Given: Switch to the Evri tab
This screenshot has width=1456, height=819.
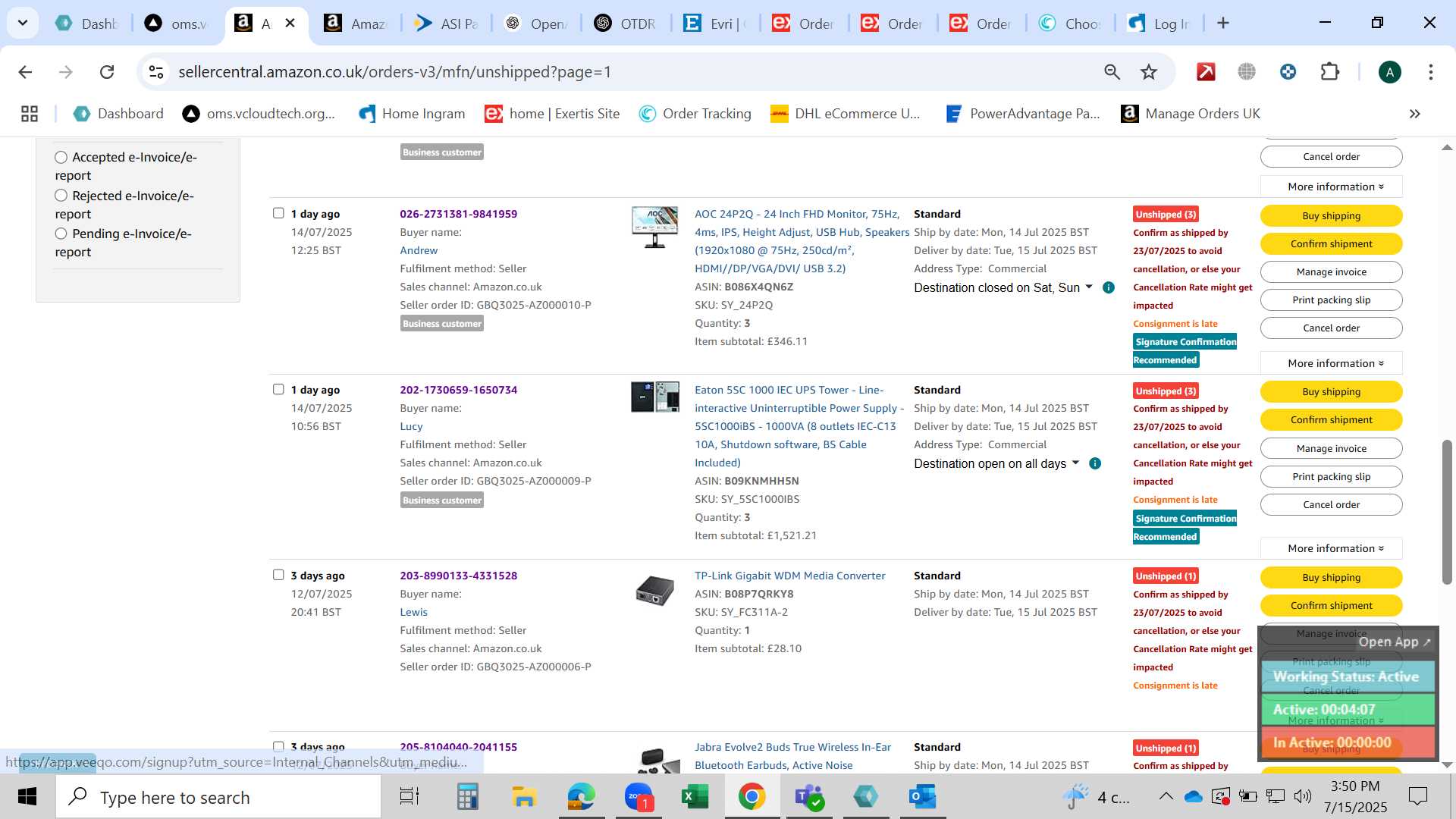Looking at the screenshot, I should click(716, 24).
